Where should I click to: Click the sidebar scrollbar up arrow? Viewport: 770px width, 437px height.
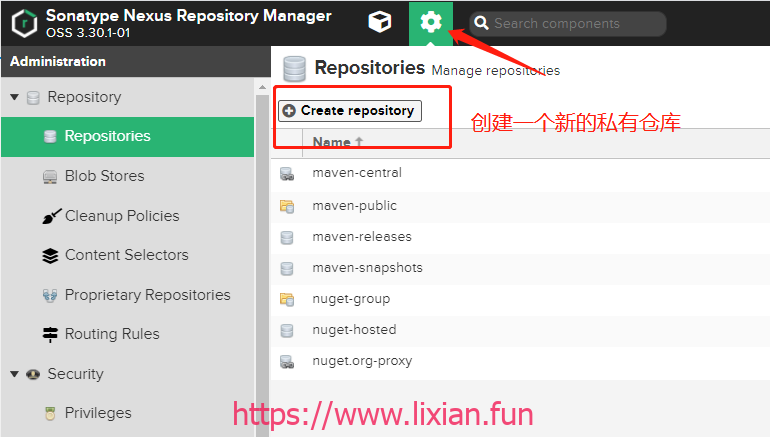click(262, 87)
